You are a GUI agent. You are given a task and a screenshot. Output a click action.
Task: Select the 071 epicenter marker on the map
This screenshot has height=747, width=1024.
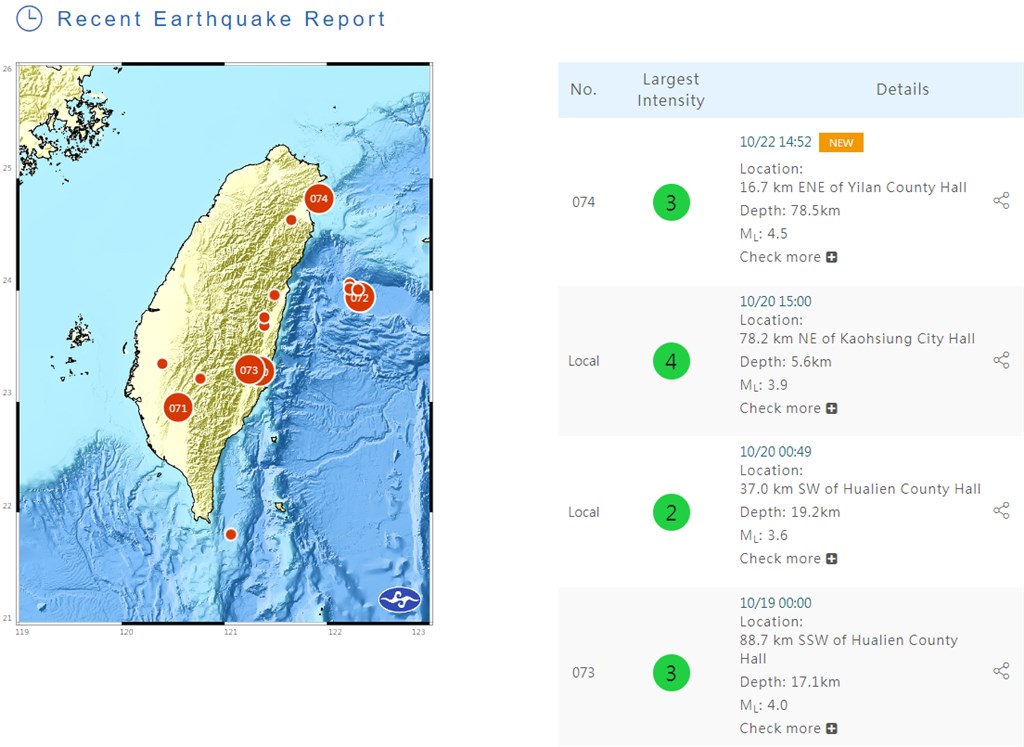pos(179,408)
